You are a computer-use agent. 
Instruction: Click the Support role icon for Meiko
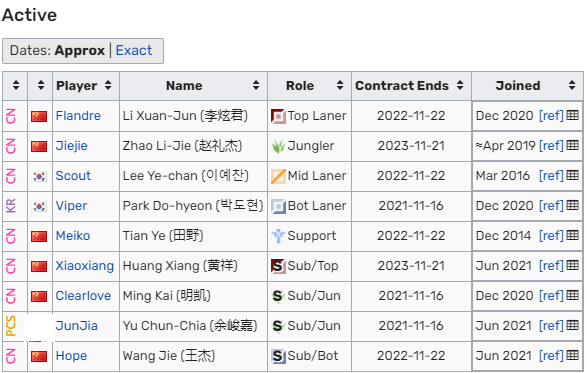(278, 236)
